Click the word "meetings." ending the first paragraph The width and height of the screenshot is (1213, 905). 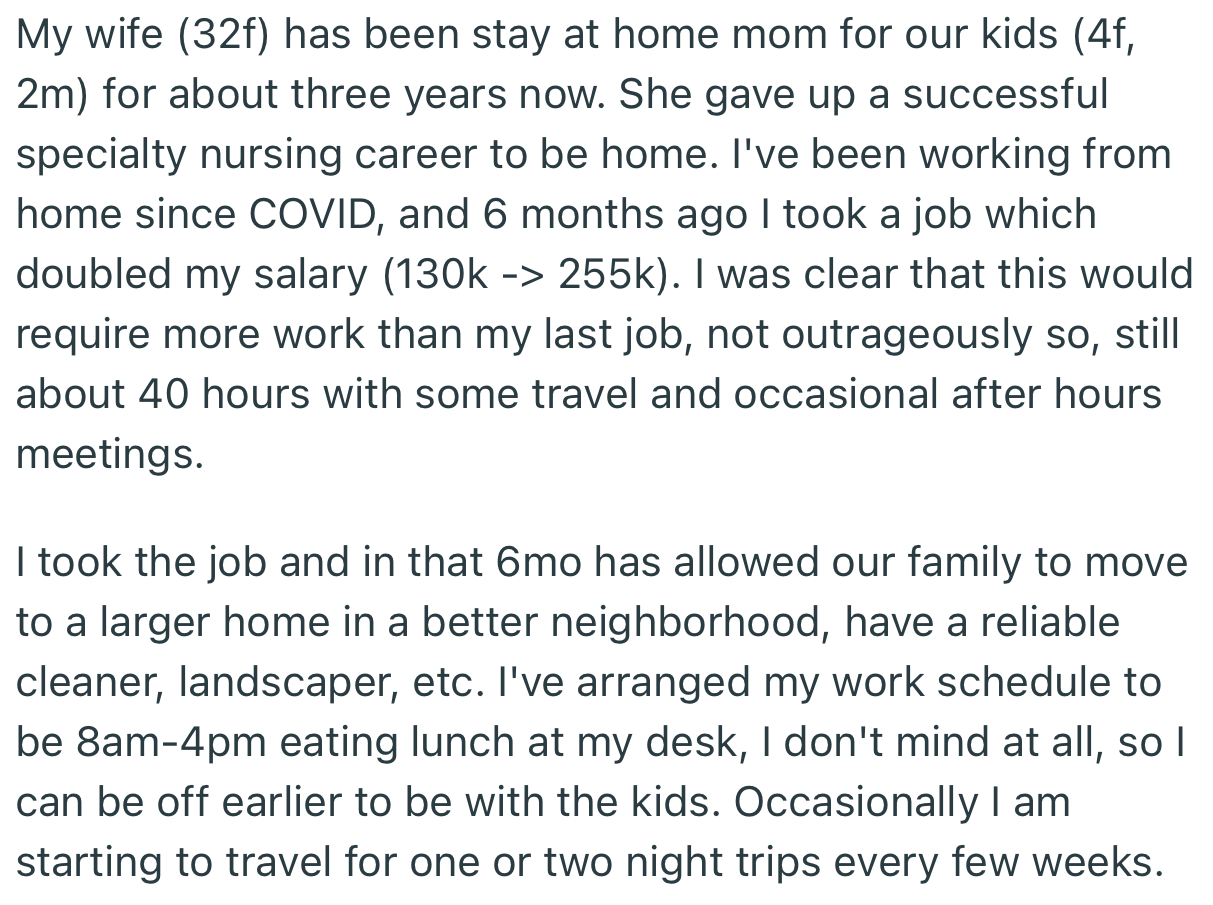coord(110,455)
